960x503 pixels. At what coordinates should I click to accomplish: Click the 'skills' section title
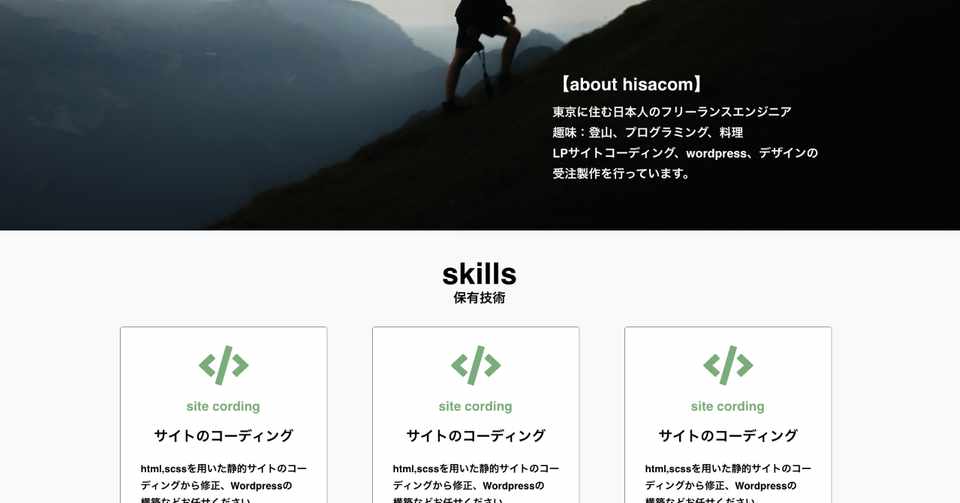tap(479, 274)
